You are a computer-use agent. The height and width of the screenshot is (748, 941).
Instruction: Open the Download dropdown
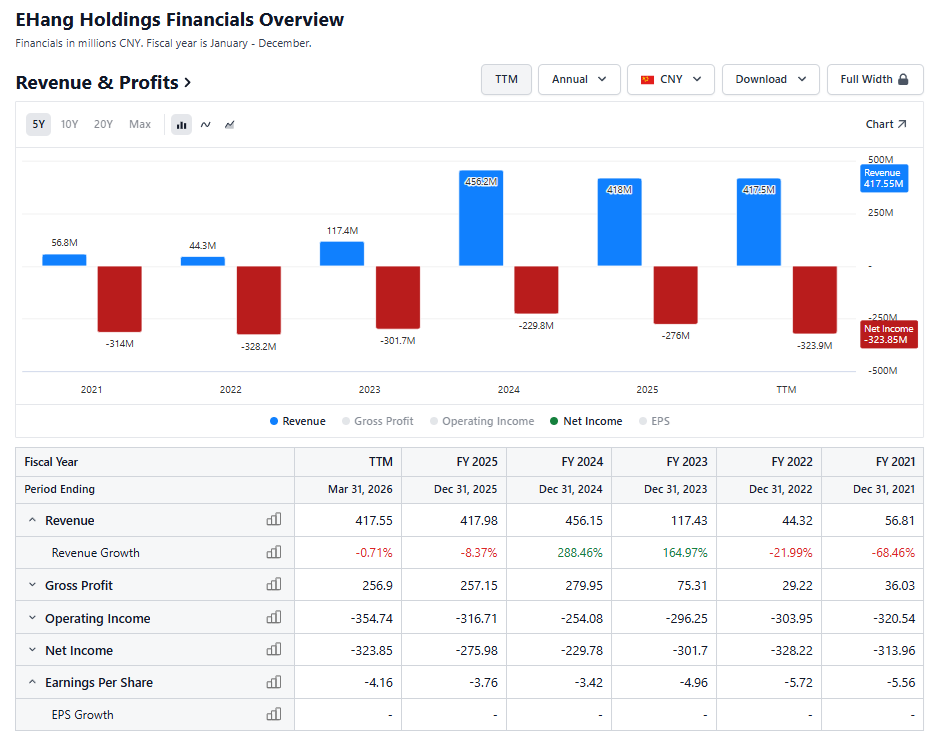click(771, 79)
